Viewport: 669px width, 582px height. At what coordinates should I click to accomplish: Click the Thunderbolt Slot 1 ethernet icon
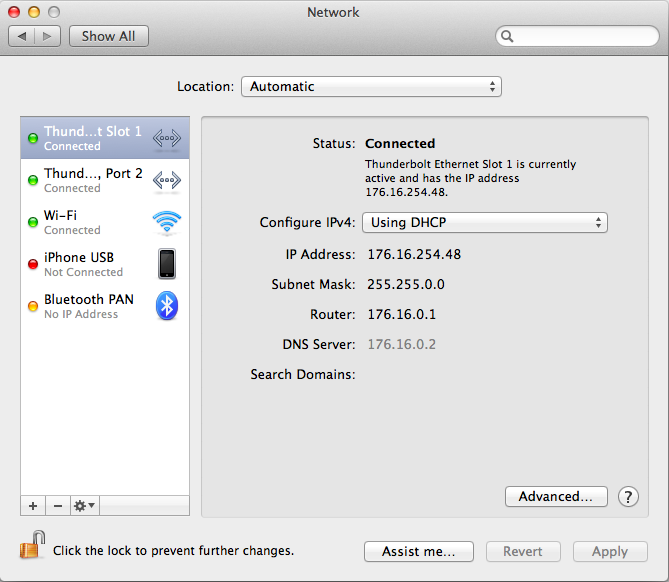point(167,138)
